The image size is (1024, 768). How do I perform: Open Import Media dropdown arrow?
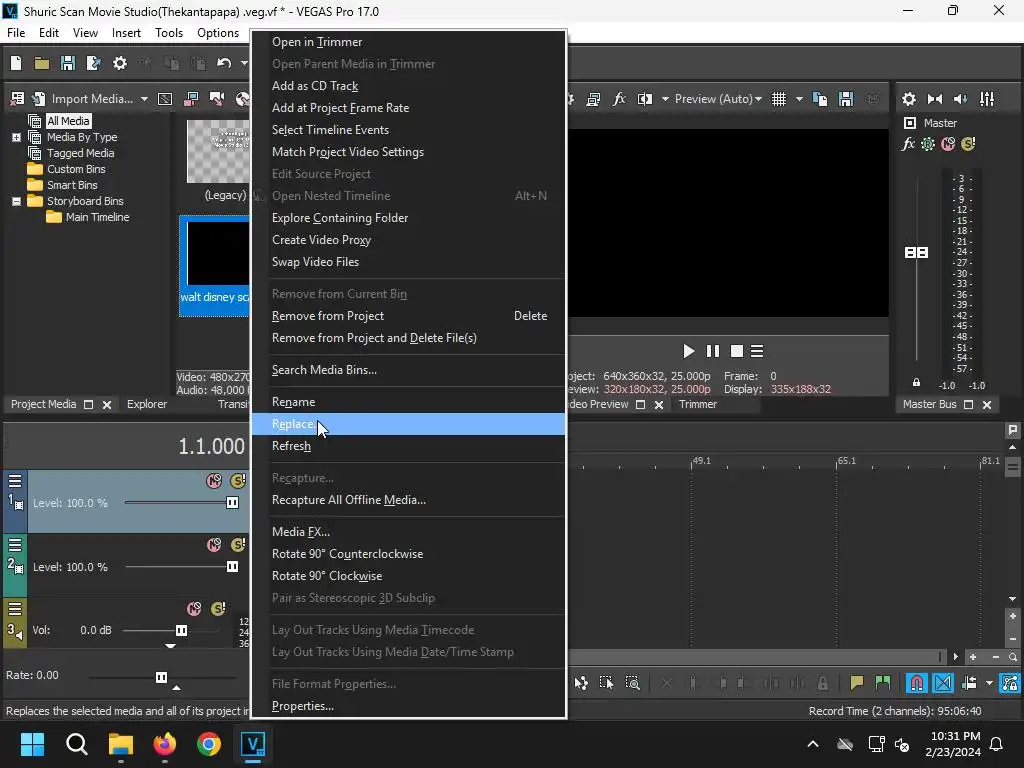coord(144,99)
